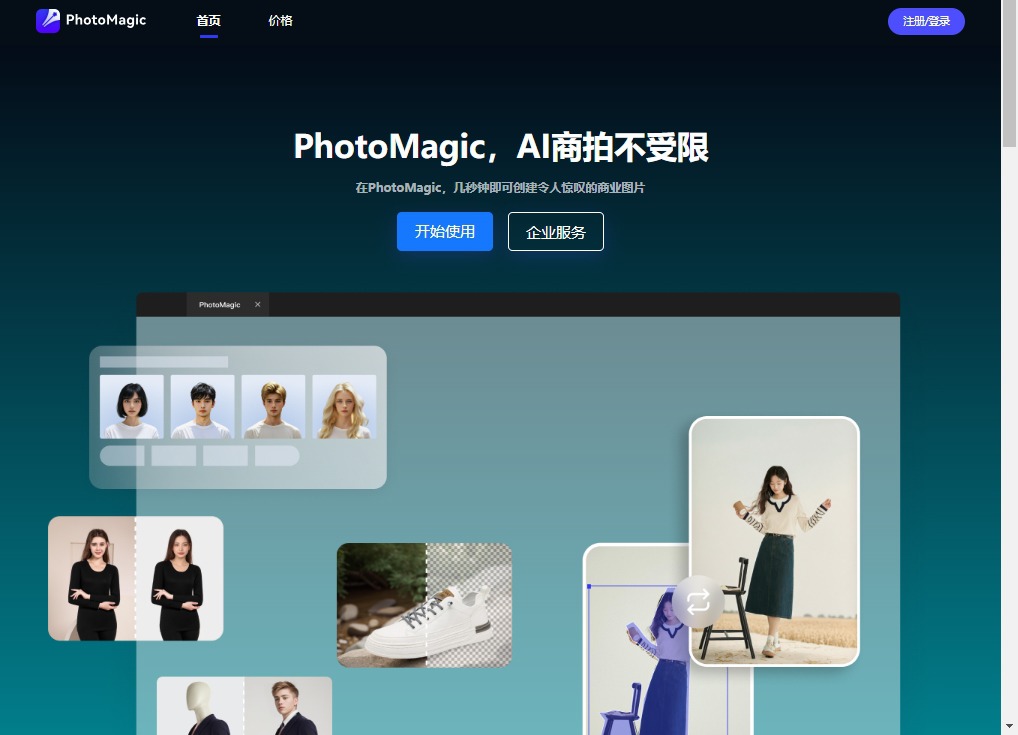Viewport: 1018px width, 735px height.
Task: Click the PhotoMagic logo icon
Action: pyautogui.click(x=48, y=21)
